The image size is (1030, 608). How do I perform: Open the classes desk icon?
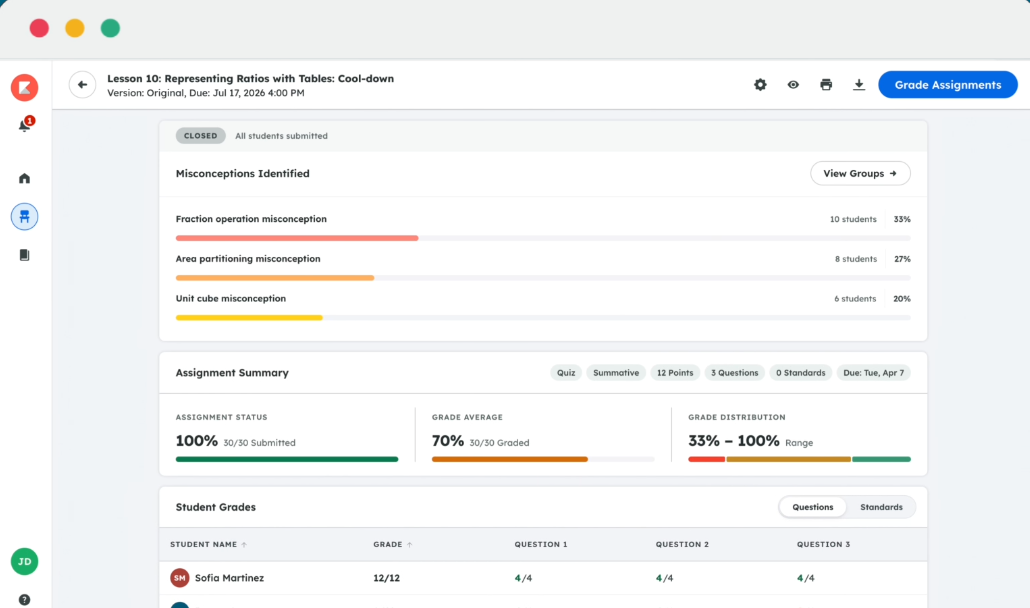pos(24,217)
